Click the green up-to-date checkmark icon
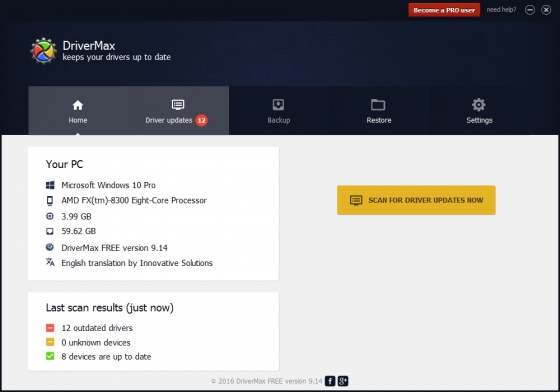This screenshot has width=560, height=392. (x=50, y=356)
